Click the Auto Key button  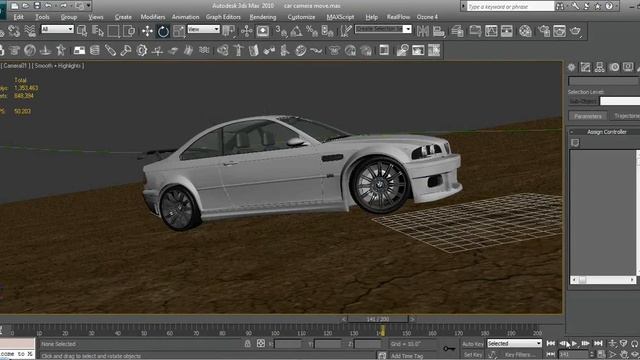473,344
